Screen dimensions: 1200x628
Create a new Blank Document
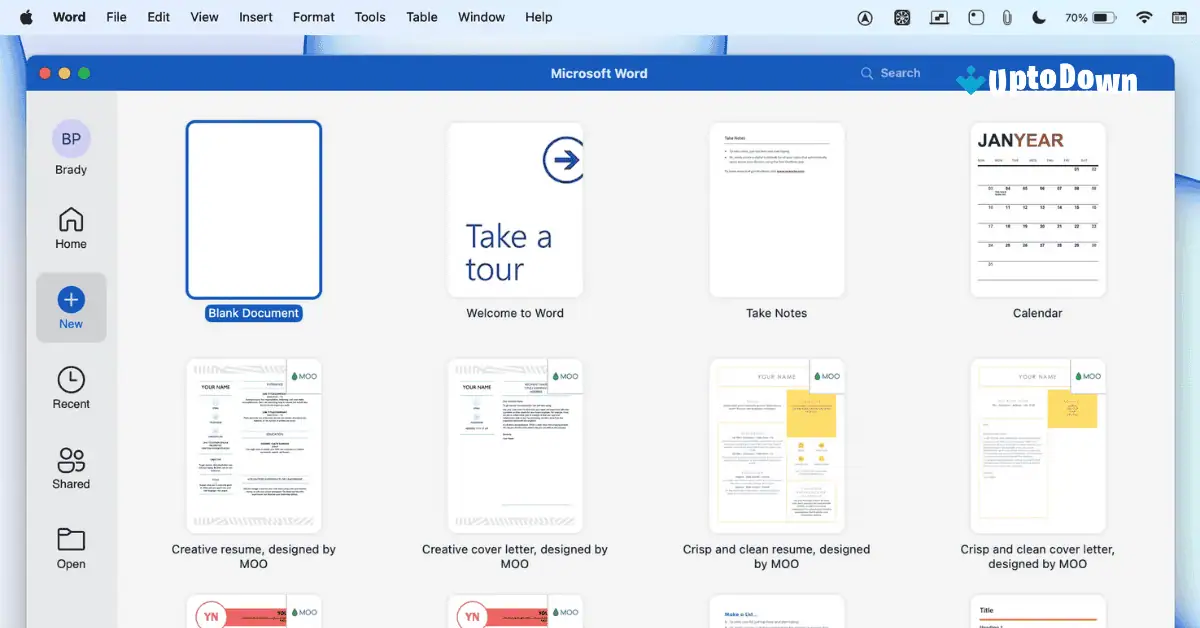[x=253, y=208]
